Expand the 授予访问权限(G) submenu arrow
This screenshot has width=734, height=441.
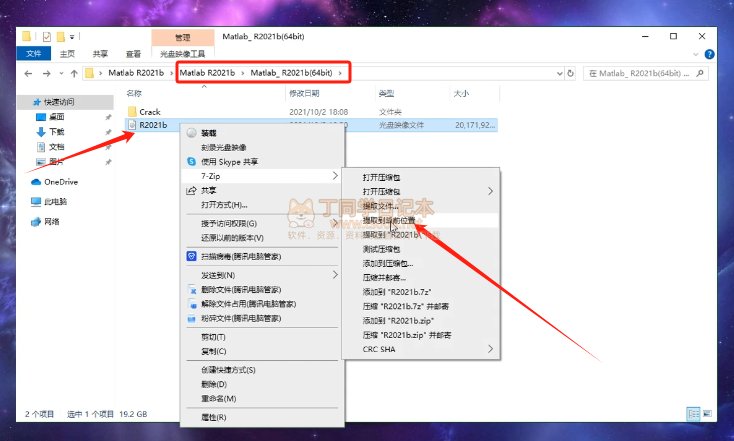point(335,223)
